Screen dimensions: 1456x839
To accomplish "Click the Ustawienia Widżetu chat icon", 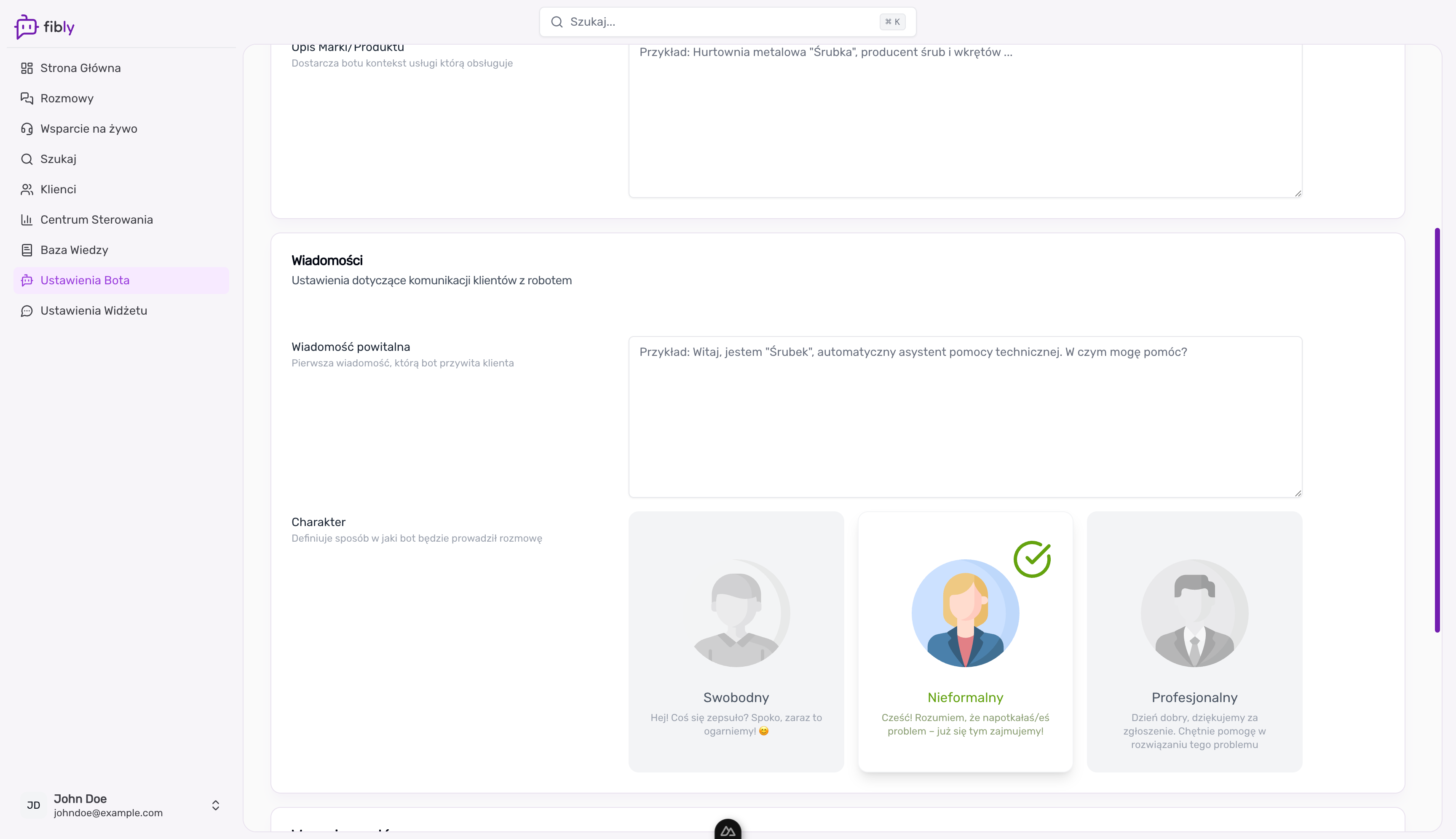I will 27,311.
